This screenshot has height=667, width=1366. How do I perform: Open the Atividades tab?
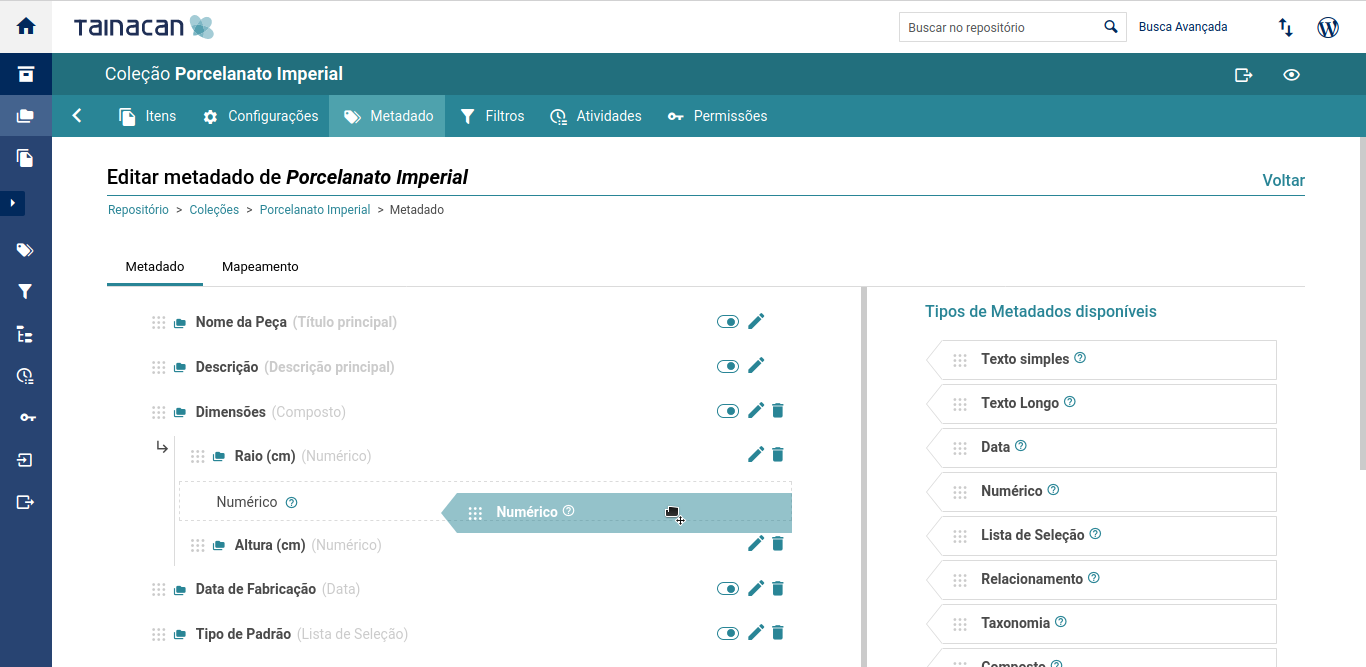pos(596,116)
